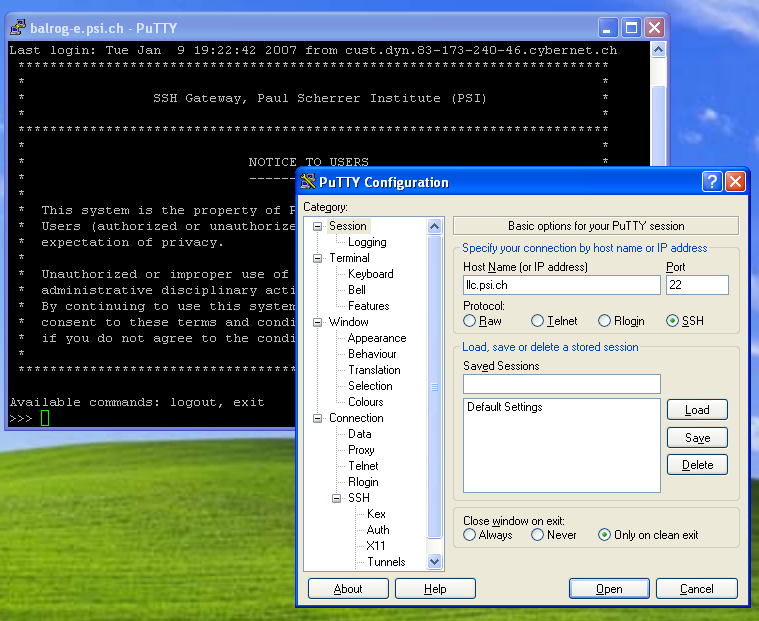Viewport: 759px width, 621px height.
Task: Select Rlogin protocol radio button
Action: 604,321
